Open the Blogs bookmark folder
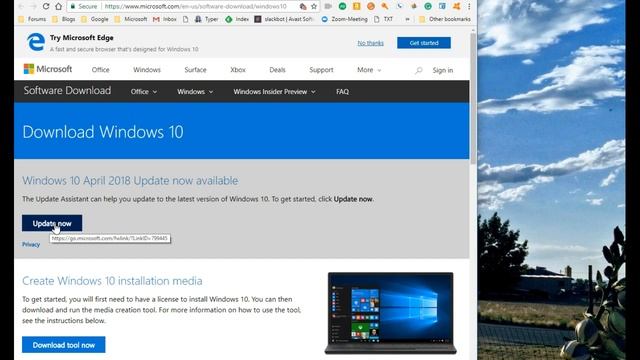640x360 pixels. tap(64, 19)
